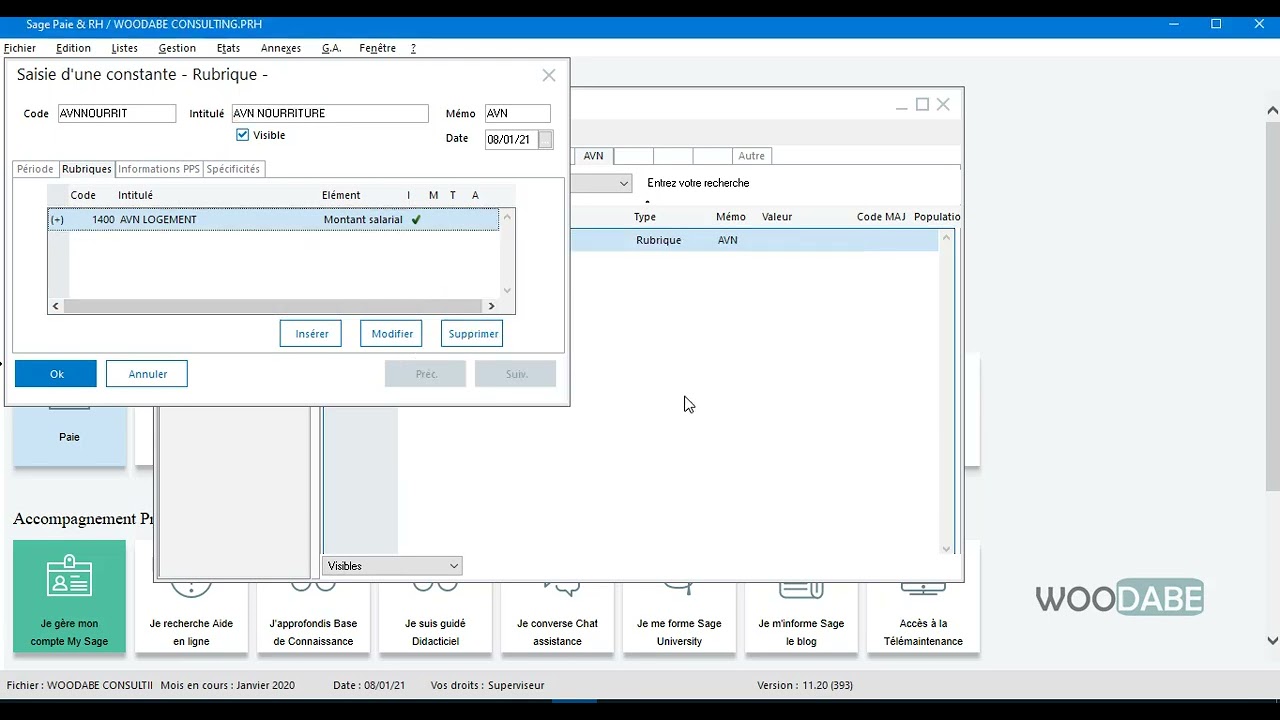Click the constants list up scroll arrow
This screenshot has width=1280, height=720.
[947, 238]
